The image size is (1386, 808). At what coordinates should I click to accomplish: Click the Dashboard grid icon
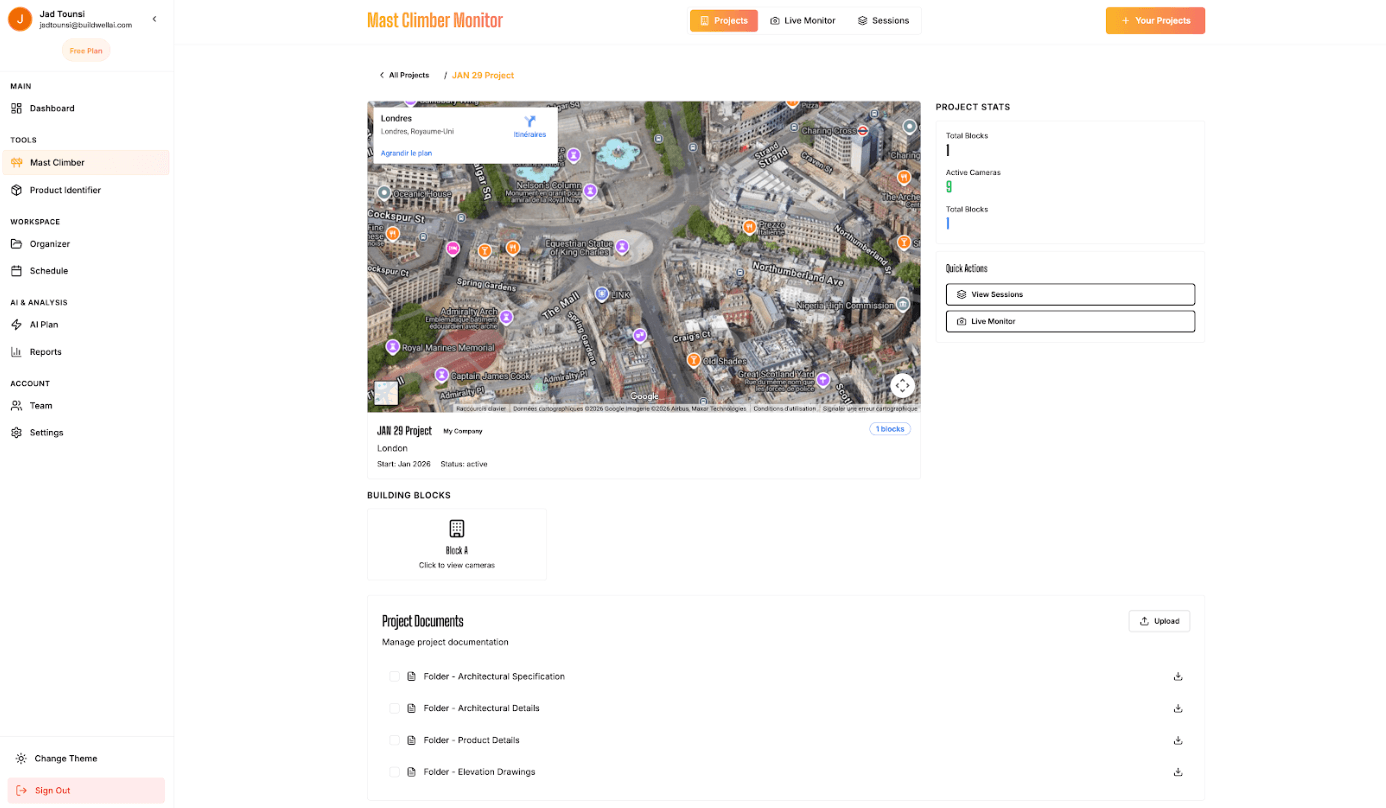[x=17, y=108]
